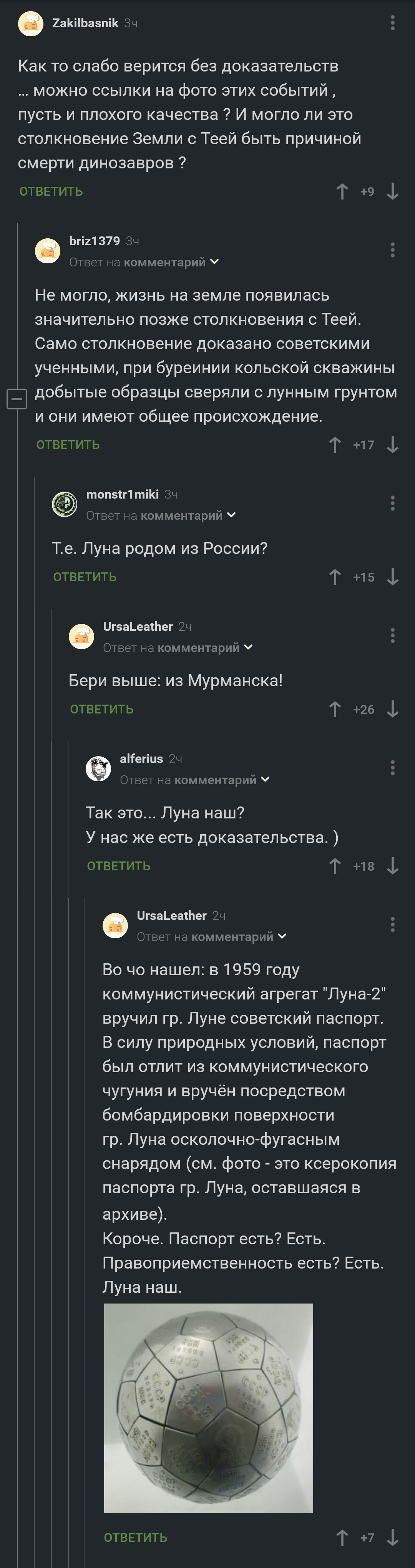The image size is (415, 1568).
Task: Open alferius's avatar picture
Action: (98, 769)
